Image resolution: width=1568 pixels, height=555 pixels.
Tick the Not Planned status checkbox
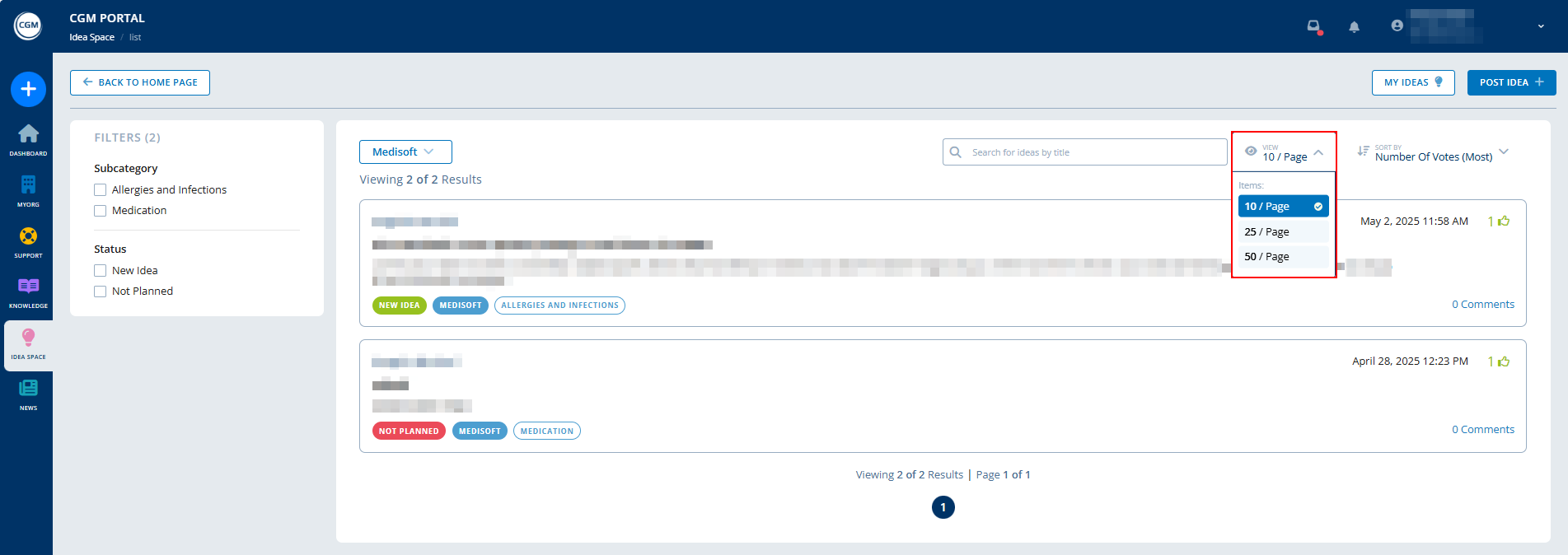click(101, 291)
